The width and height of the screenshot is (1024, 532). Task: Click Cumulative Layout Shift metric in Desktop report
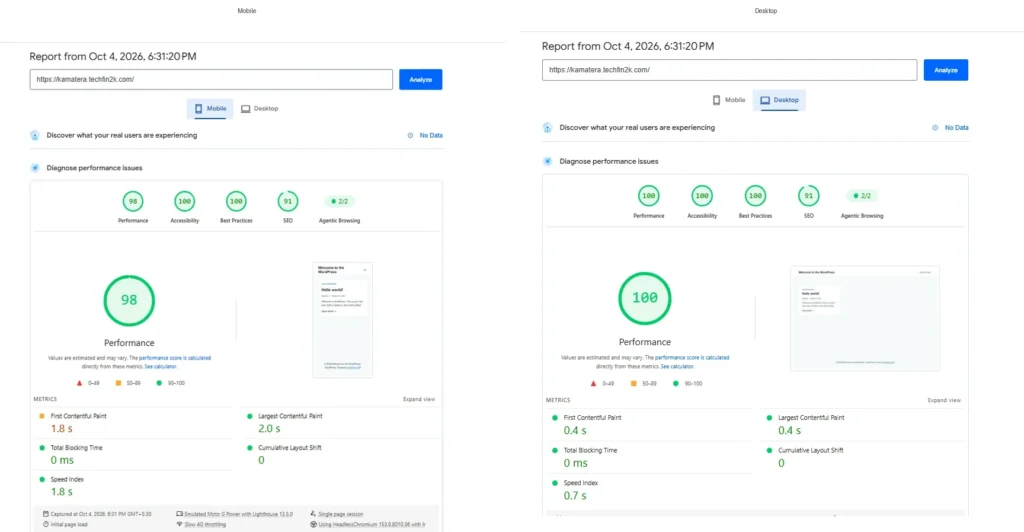pos(863,457)
